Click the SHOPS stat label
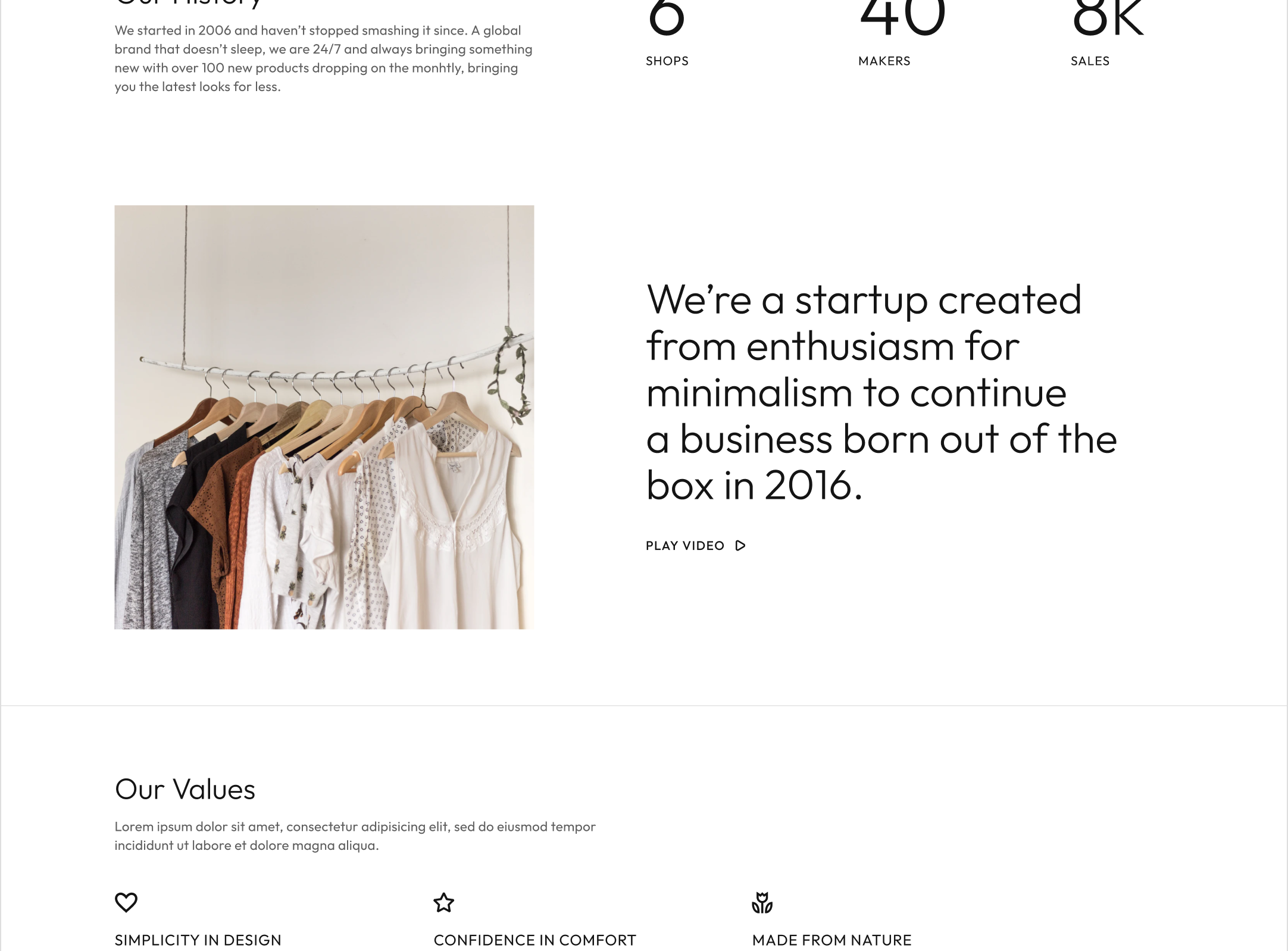This screenshot has width=1288, height=951. (667, 61)
